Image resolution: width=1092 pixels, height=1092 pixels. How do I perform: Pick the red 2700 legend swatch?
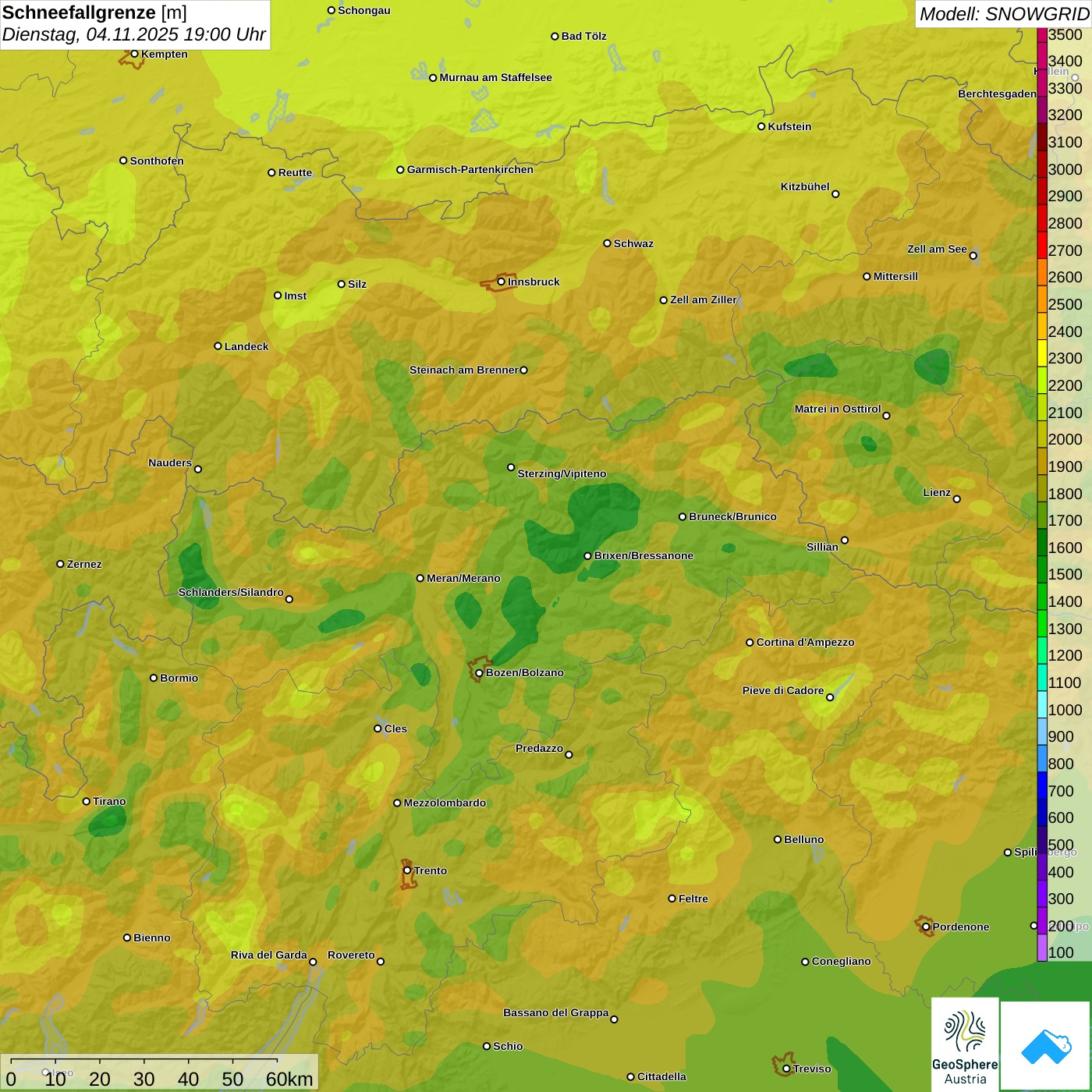[1042, 244]
